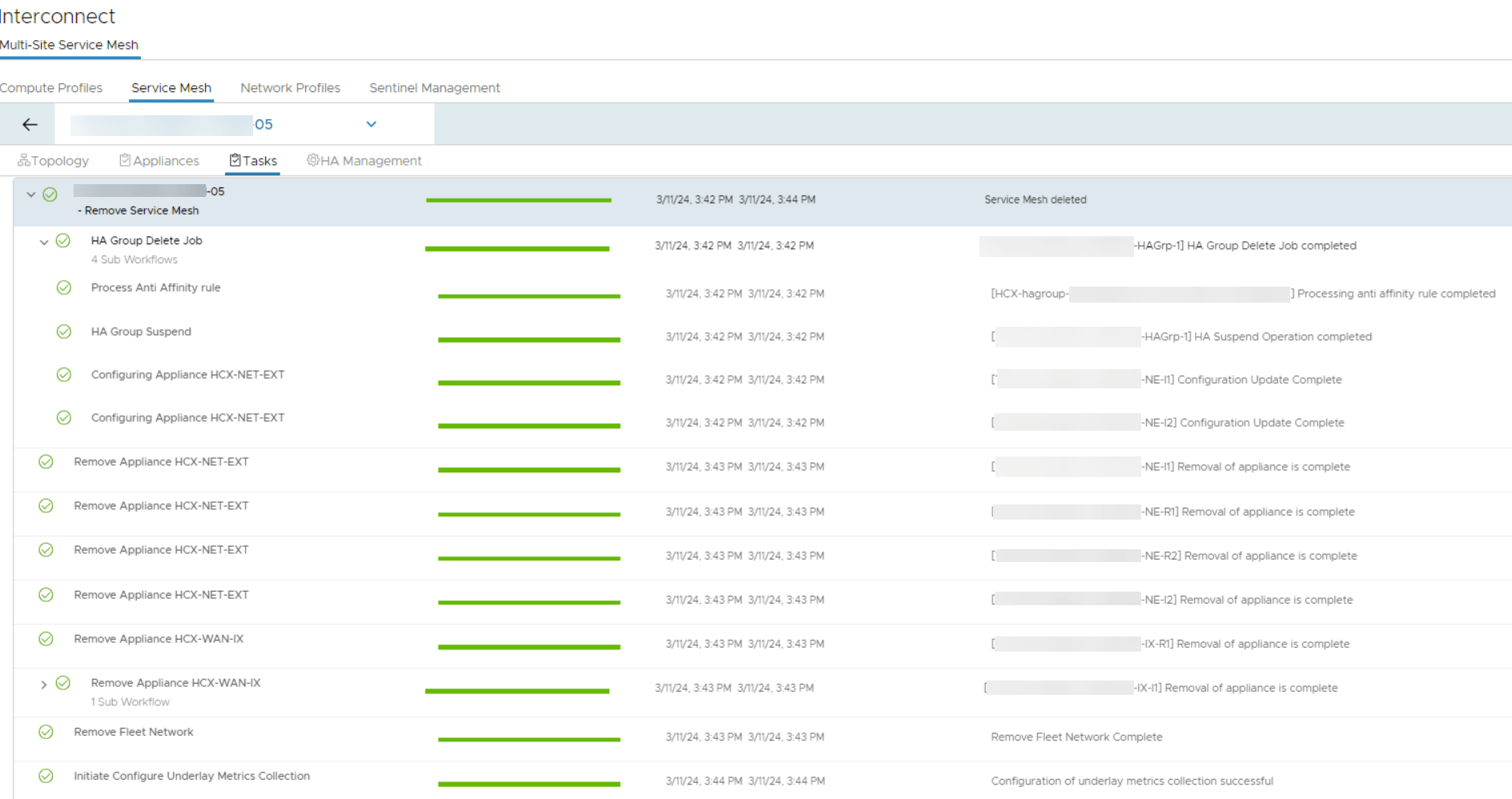
Task: Click the back arrow icon
Action: point(30,124)
